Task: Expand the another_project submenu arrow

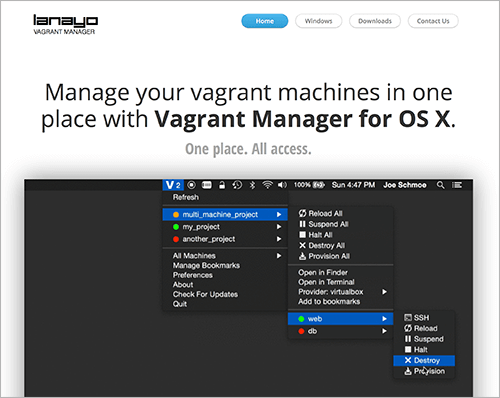Action: coord(279,239)
